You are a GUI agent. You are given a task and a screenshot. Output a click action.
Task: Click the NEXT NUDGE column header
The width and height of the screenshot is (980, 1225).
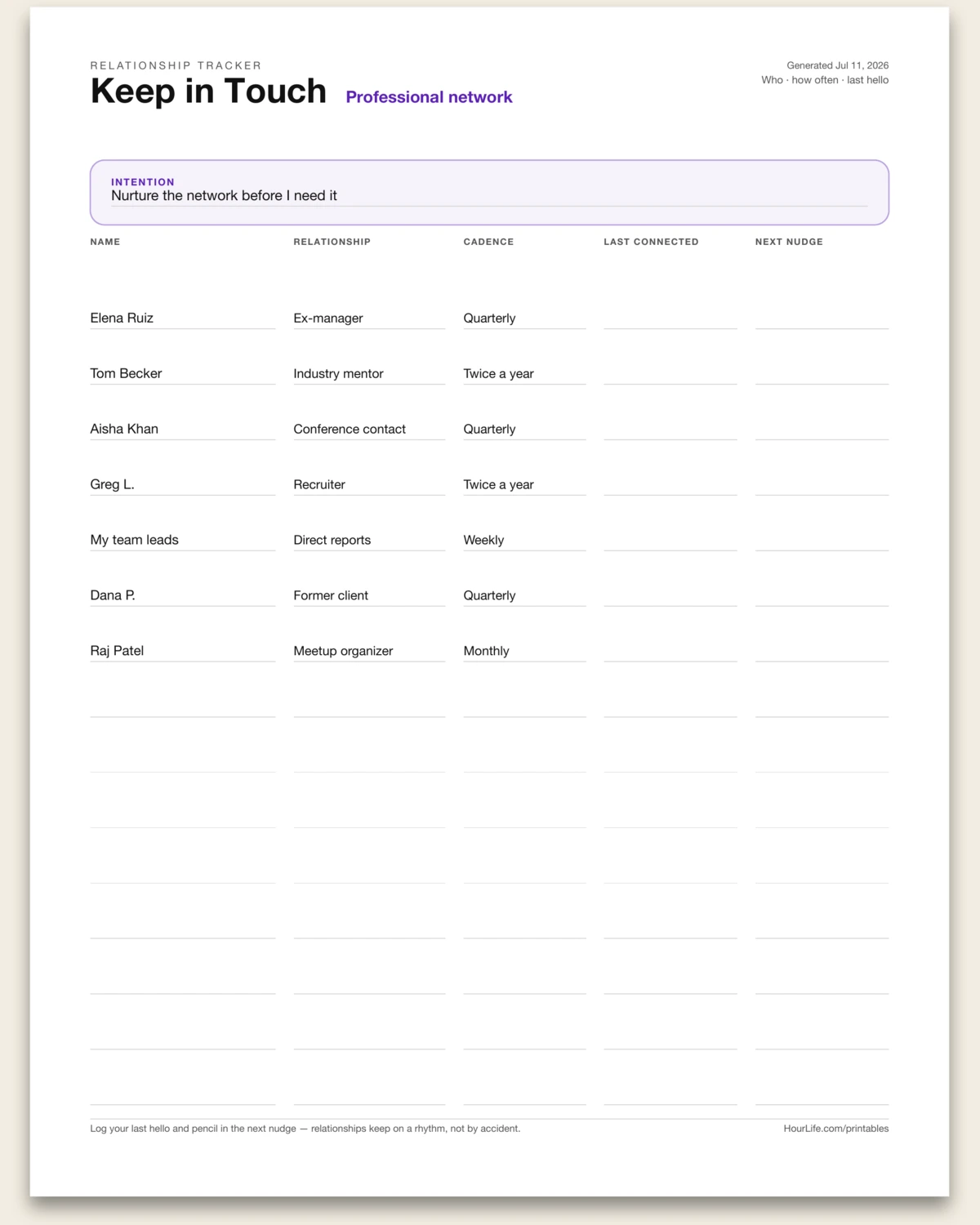[789, 242]
